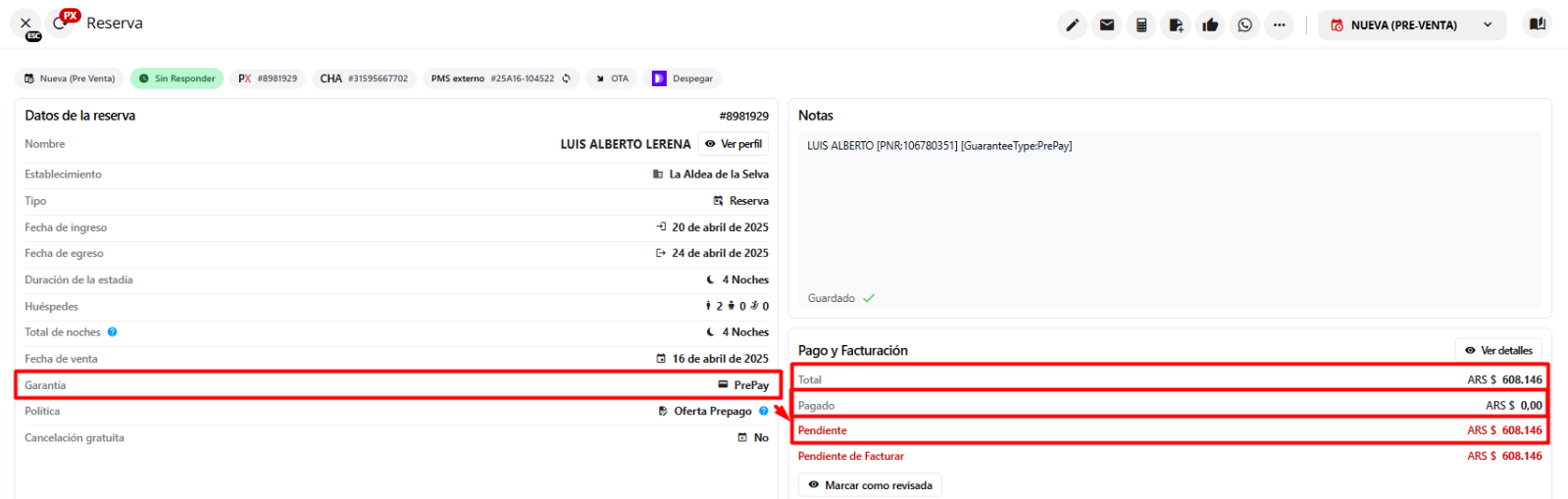The height and width of the screenshot is (499, 1568).
Task: Click the refresh icon beside Reserva title
Action: click(x=60, y=24)
